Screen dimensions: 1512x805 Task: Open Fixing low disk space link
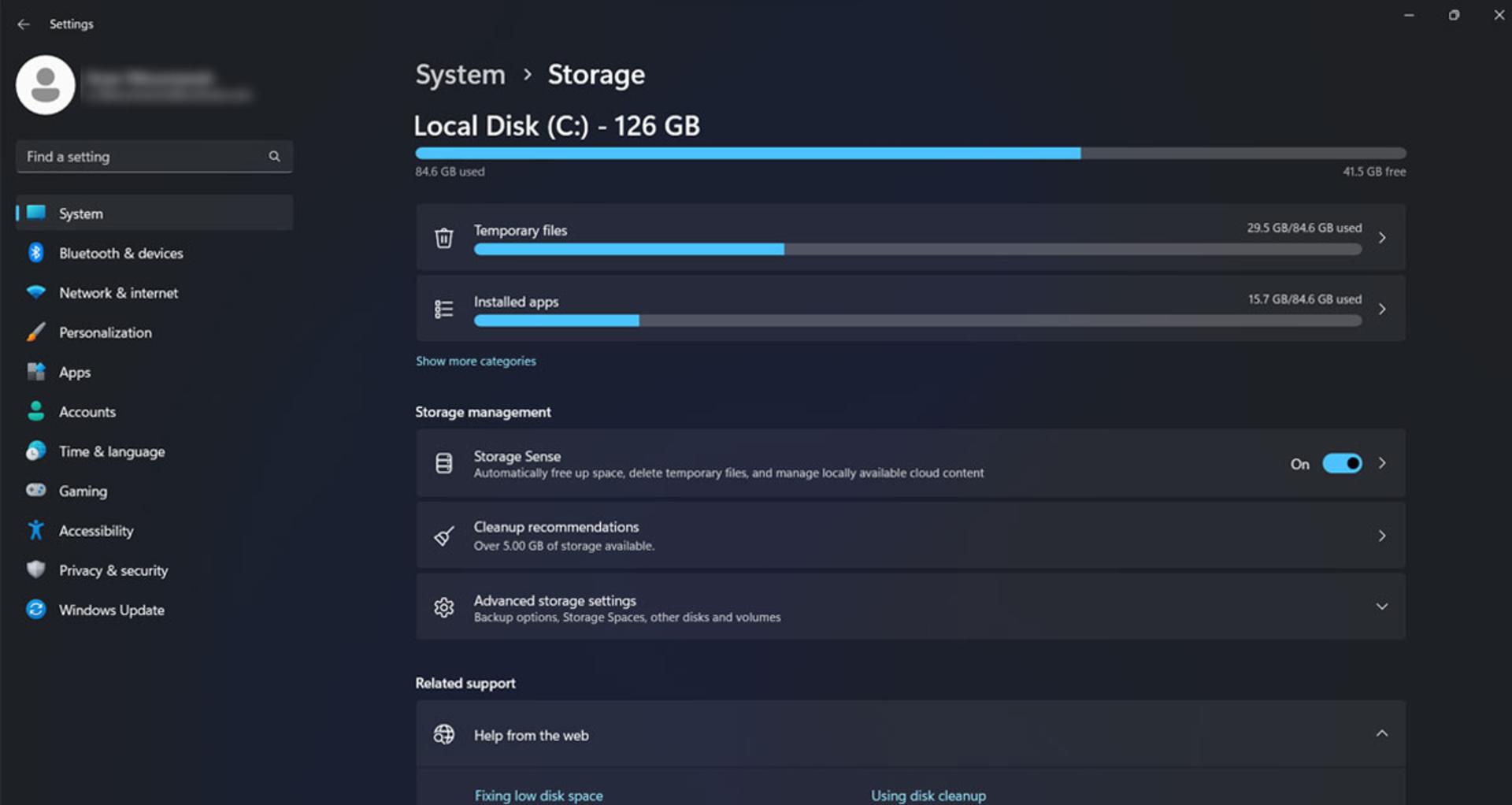pos(539,796)
